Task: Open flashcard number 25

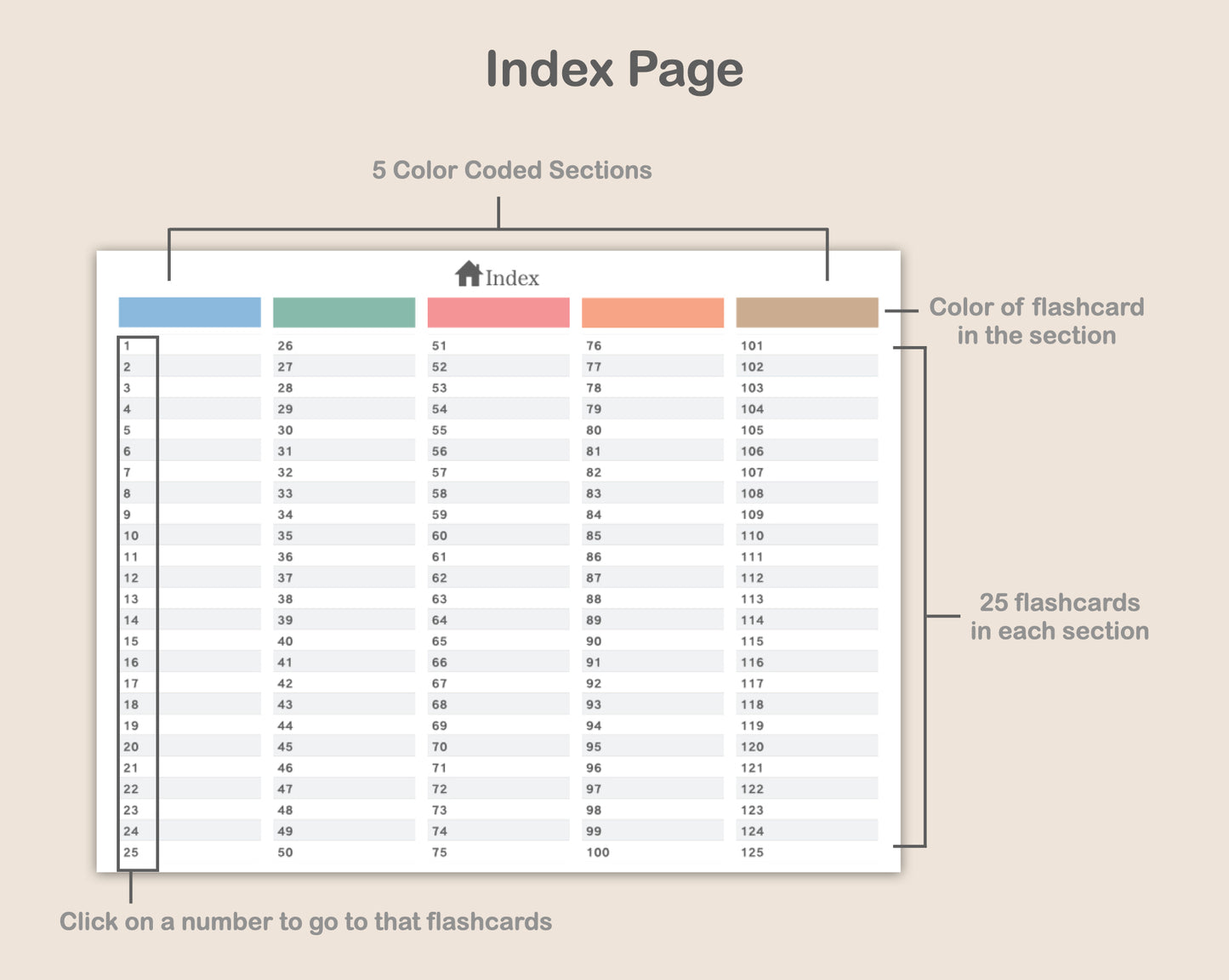Action: point(131,852)
